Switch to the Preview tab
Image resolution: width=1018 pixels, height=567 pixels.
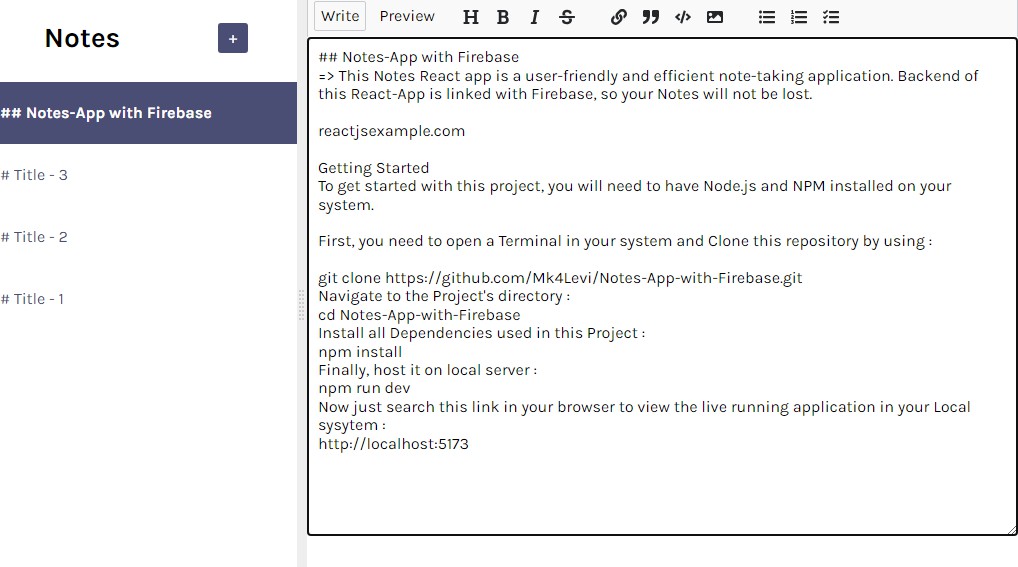[x=407, y=16]
